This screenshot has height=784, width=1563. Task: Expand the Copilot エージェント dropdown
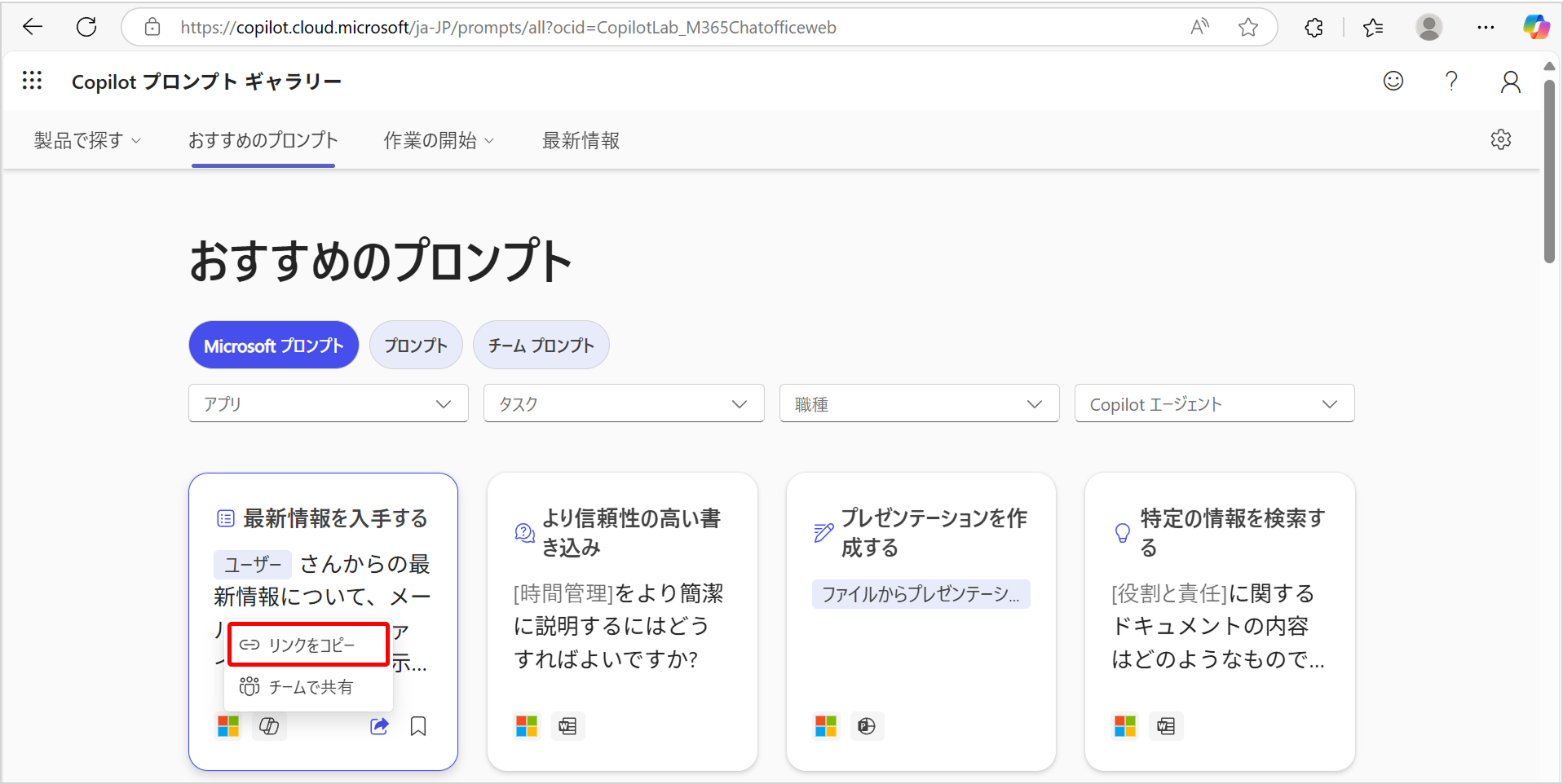tap(1214, 404)
